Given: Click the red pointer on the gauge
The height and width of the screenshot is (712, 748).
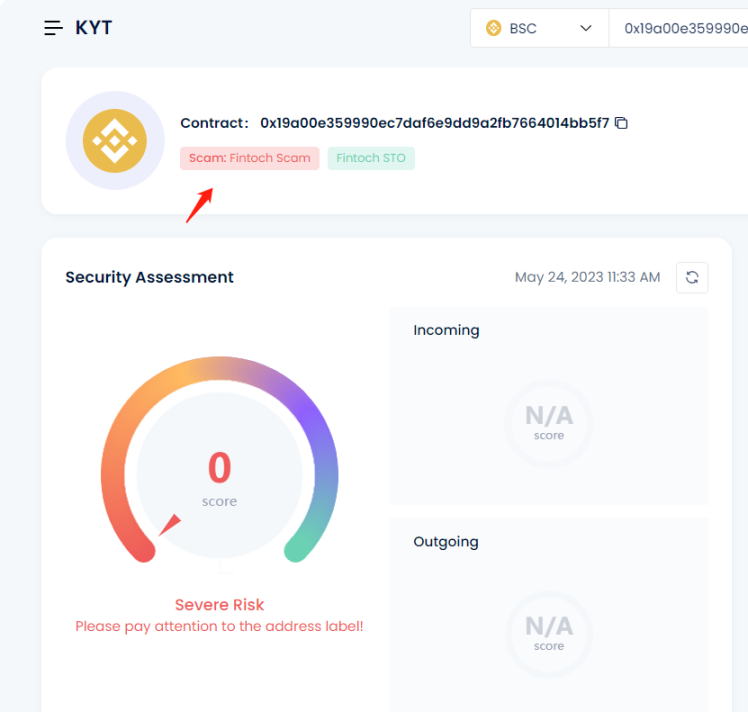Looking at the screenshot, I should pos(170,524).
